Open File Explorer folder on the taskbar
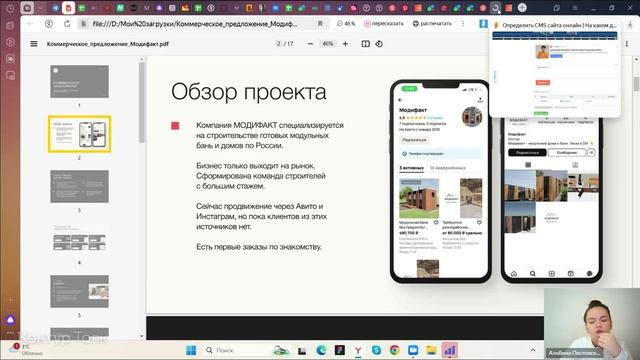The image size is (640, 360). pos(431,350)
